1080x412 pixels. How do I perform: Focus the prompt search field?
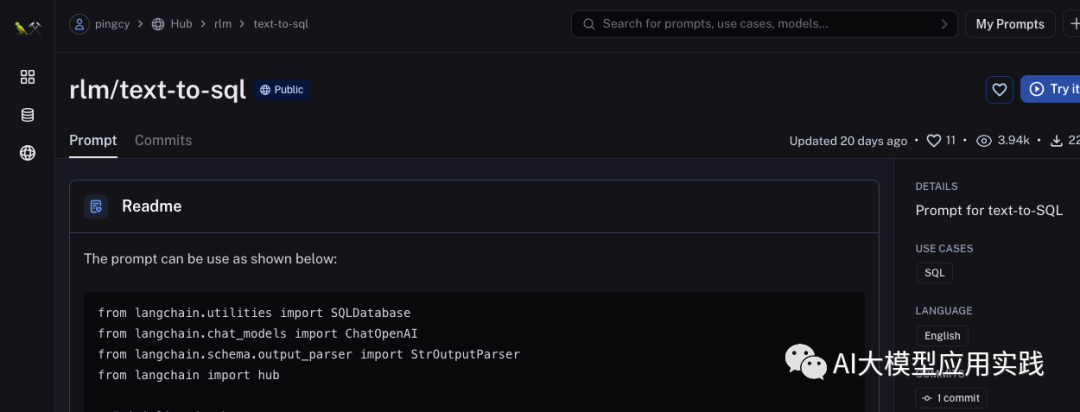(x=765, y=24)
